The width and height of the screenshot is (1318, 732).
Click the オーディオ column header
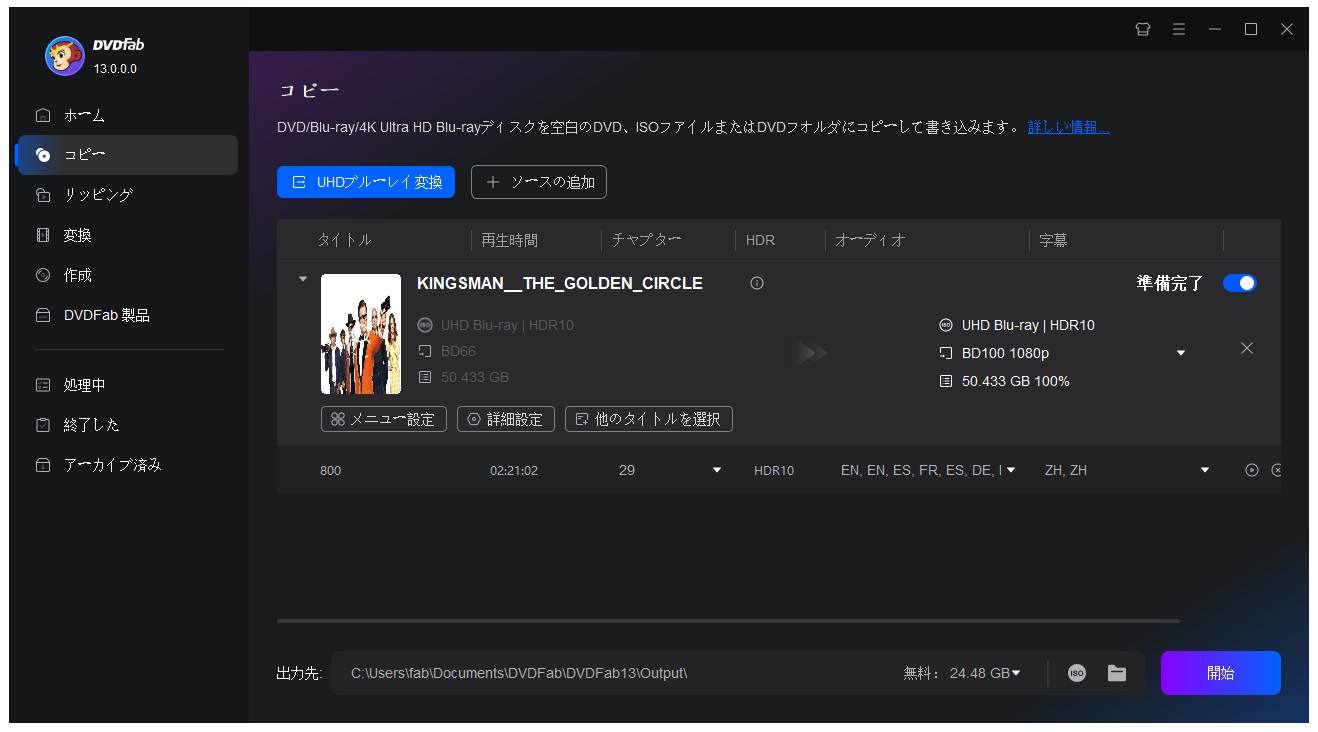(870, 240)
